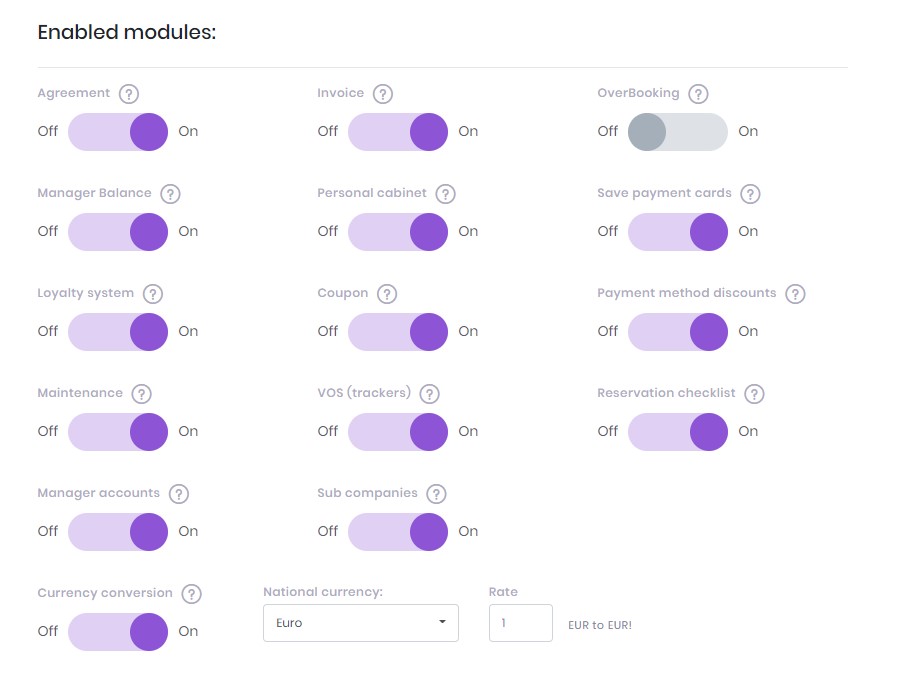Click the help icon beside Invoice
The height and width of the screenshot is (682, 906).
pos(383,94)
